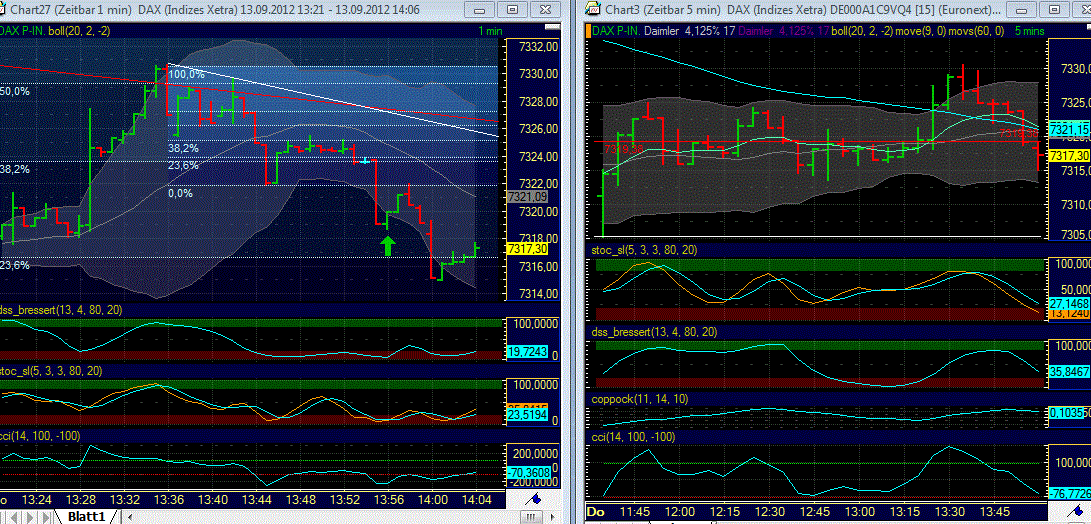Viewport: 1091px width, 524px height.
Task: Close the Chart27 window
Action: 545,10
